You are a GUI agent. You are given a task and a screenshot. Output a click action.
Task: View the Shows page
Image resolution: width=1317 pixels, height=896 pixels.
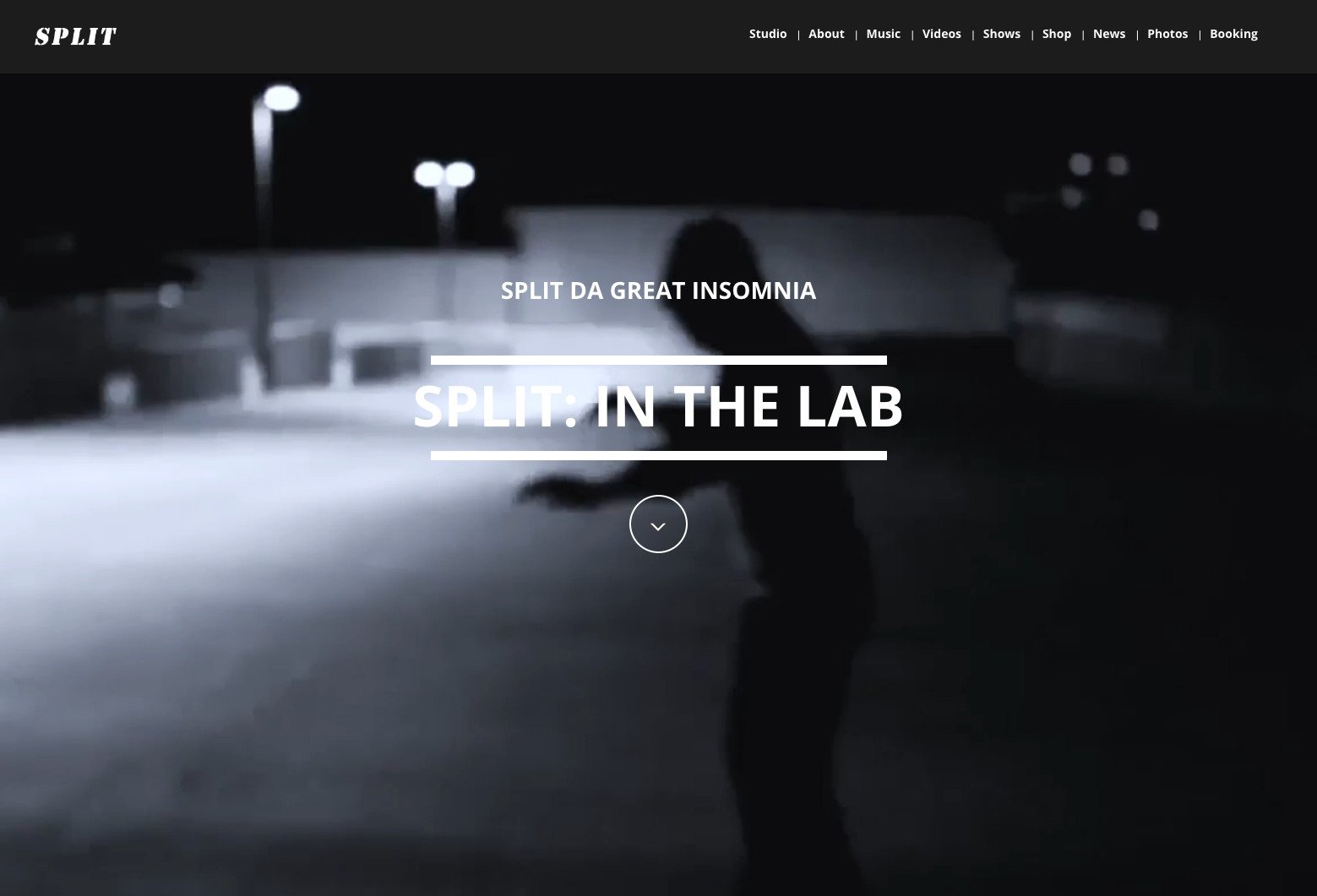pos(1001,34)
